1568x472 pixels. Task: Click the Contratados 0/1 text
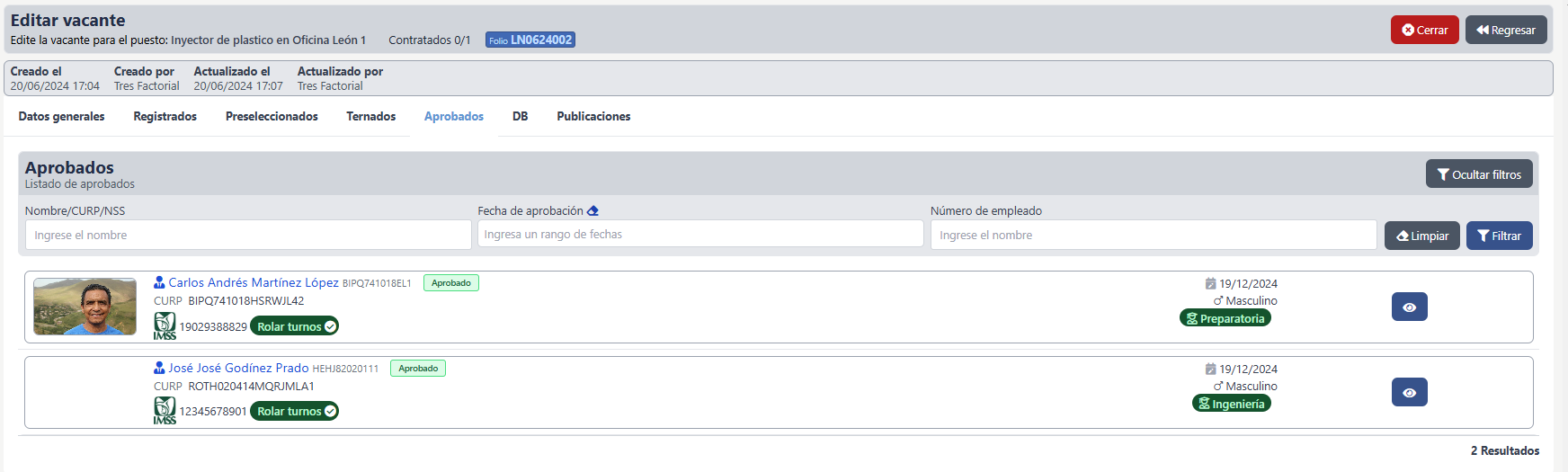click(430, 40)
